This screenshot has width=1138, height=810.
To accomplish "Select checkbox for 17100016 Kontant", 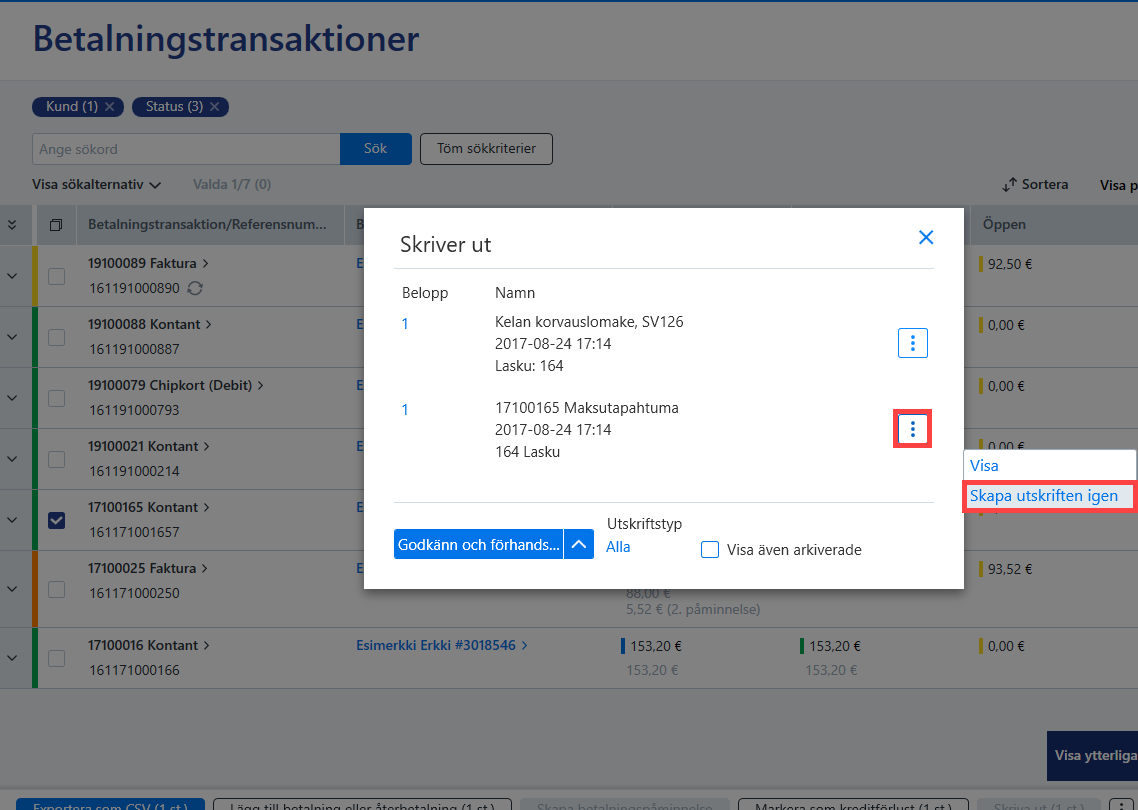I will (x=57, y=658).
